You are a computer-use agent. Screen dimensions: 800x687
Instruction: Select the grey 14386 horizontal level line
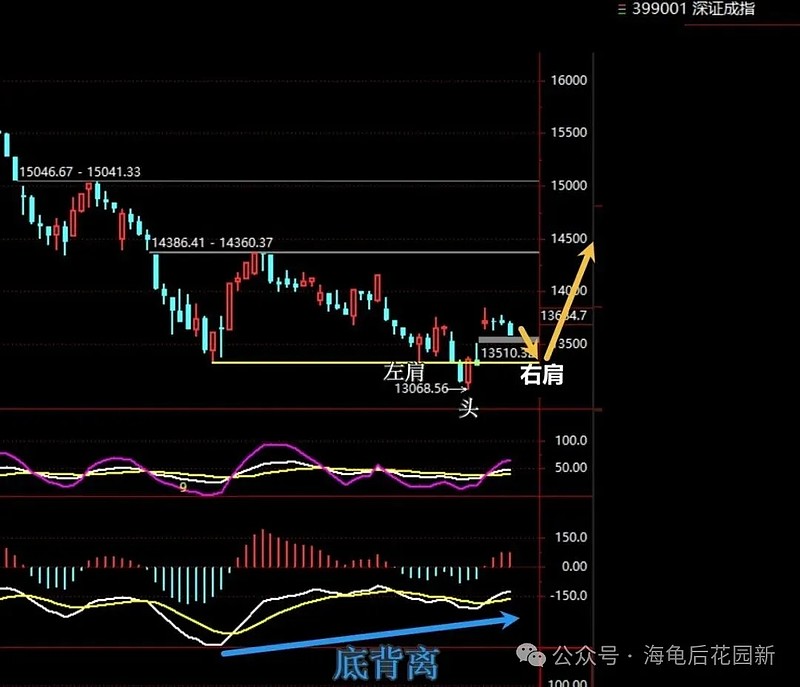pos(344,252)
